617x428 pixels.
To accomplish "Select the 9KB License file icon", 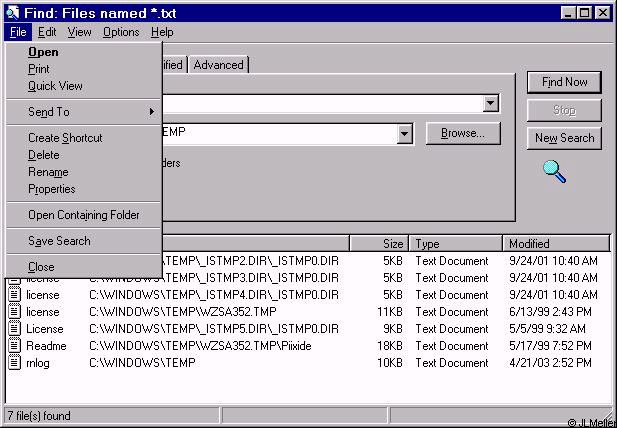I will (14, 329).
